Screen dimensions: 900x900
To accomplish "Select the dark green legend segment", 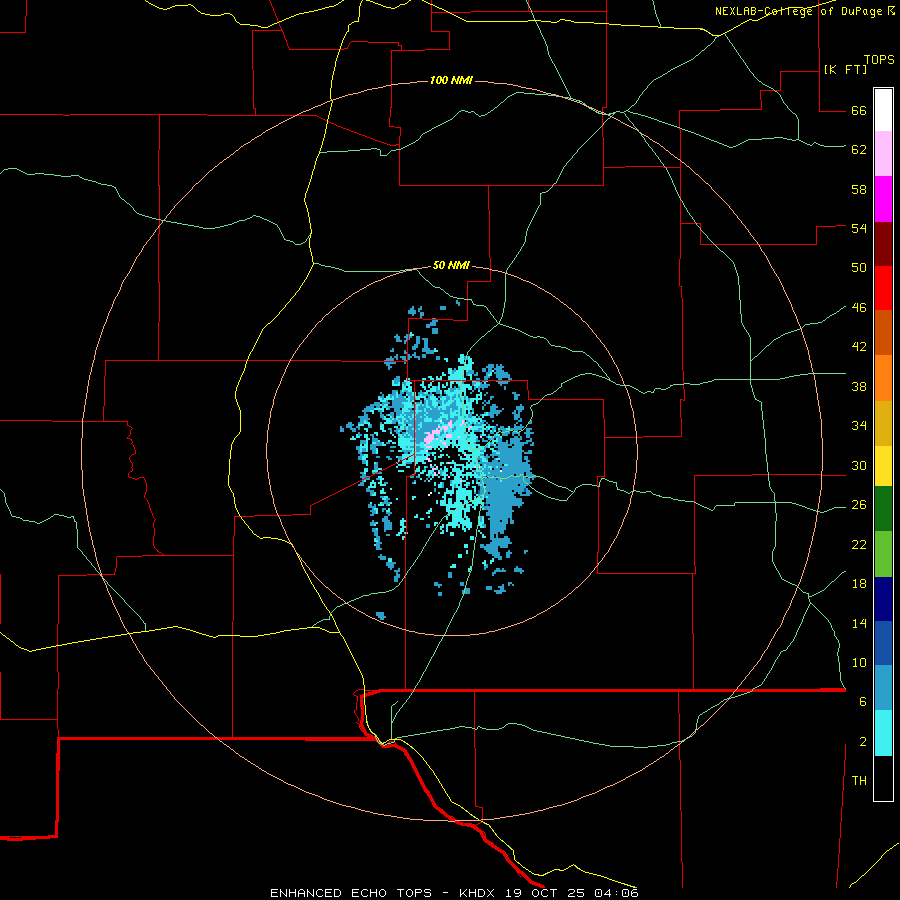I will pyautogui.click(x=883, y=509).
